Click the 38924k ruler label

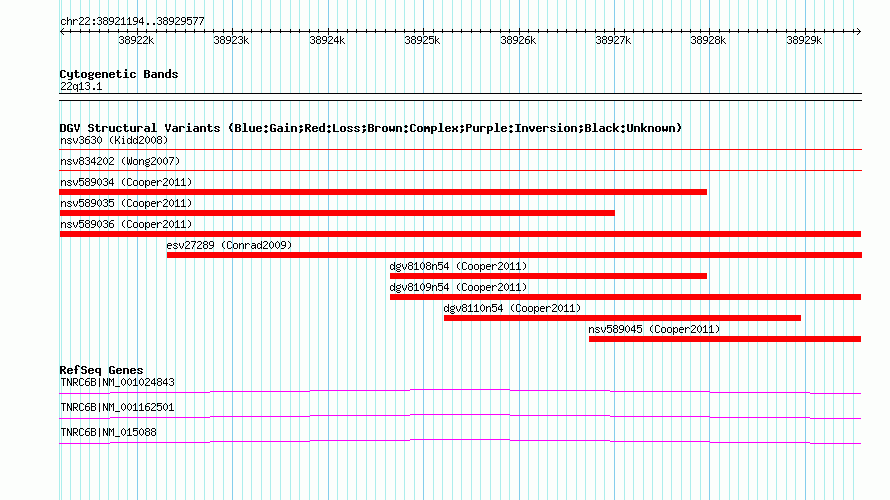pyautogui.click(x=327, y=41)
